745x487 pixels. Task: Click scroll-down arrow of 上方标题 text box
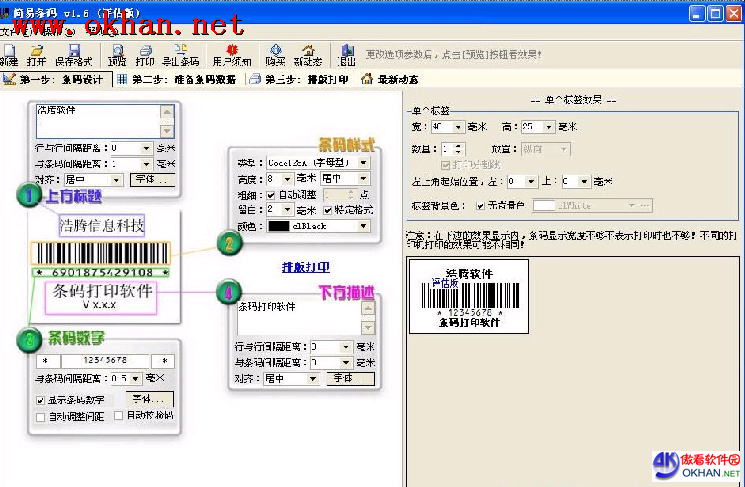167,131
